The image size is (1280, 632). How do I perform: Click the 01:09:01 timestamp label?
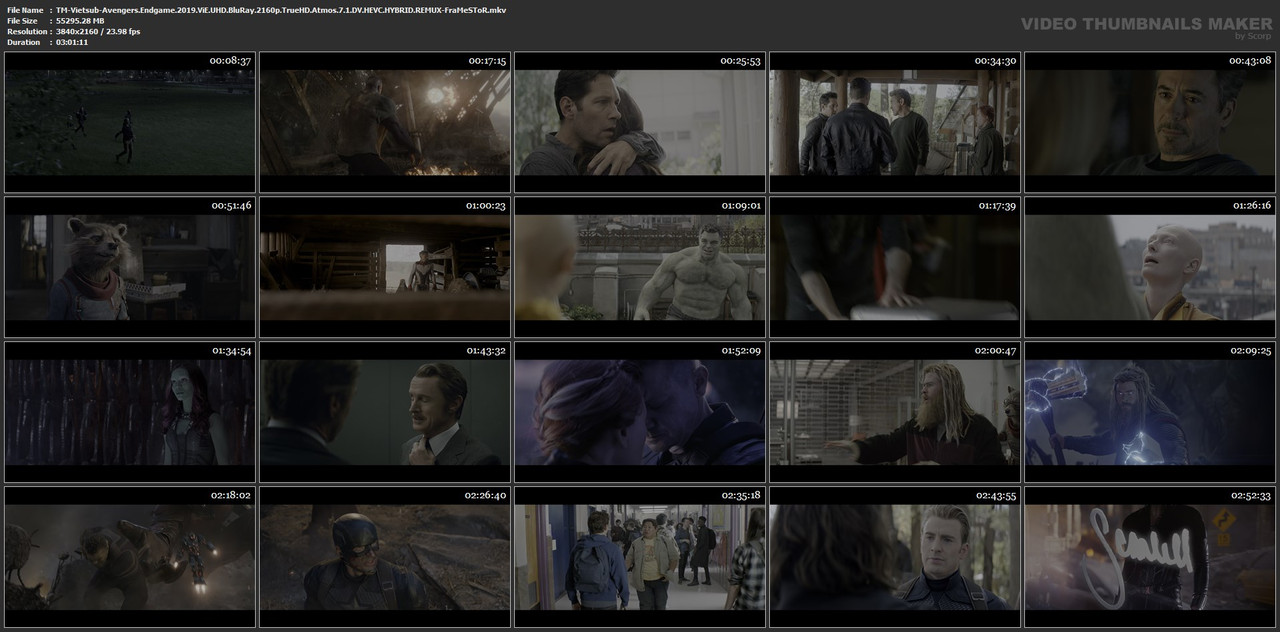point(741,205)
